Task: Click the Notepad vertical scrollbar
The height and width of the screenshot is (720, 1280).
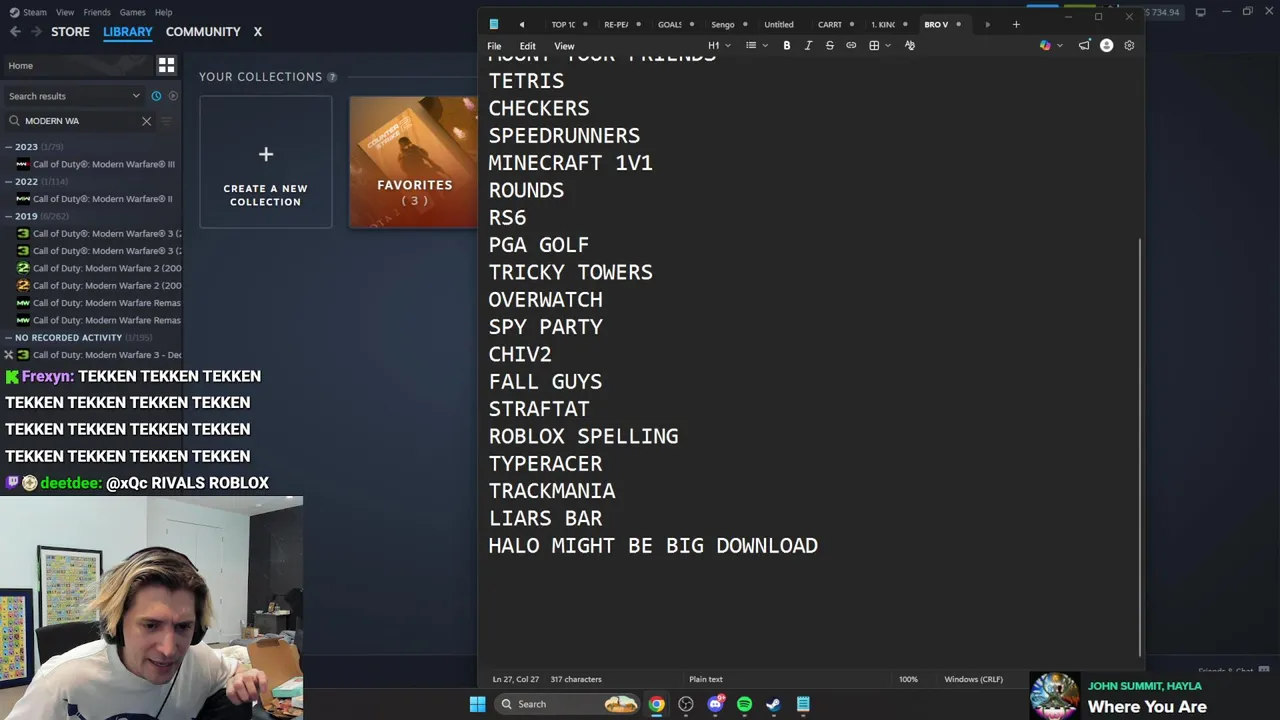Action: click(x=1140, y=447)
